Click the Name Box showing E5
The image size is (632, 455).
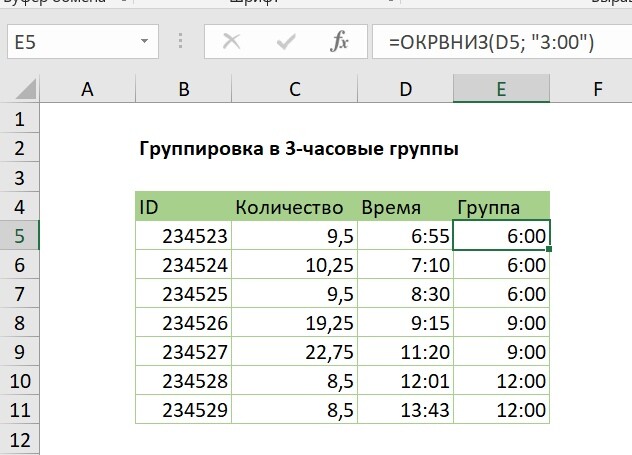pos(83,42)
